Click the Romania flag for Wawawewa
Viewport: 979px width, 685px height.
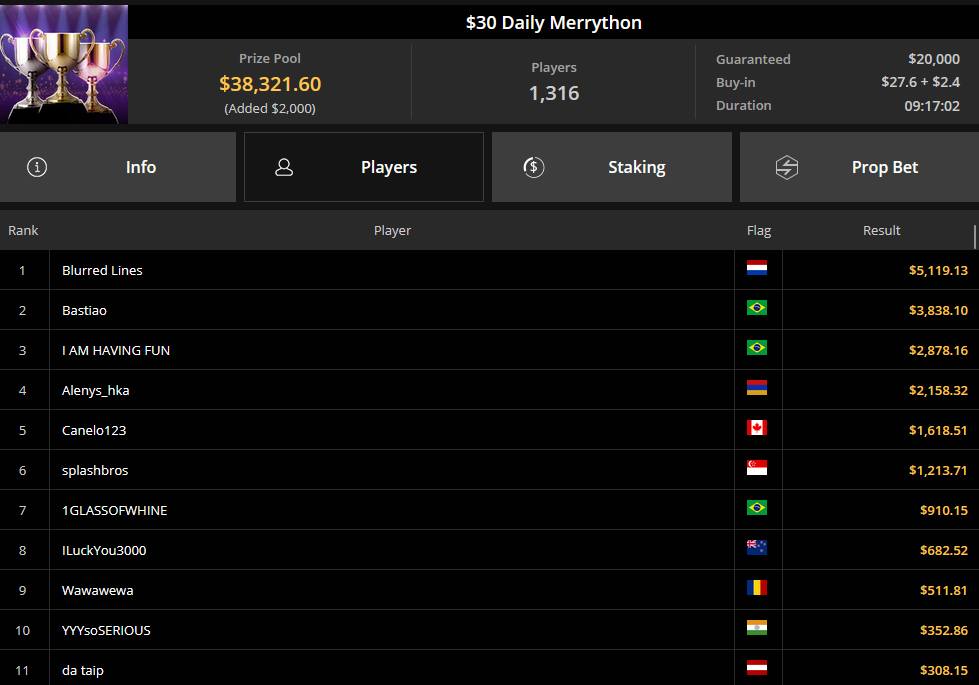(757, 588)
